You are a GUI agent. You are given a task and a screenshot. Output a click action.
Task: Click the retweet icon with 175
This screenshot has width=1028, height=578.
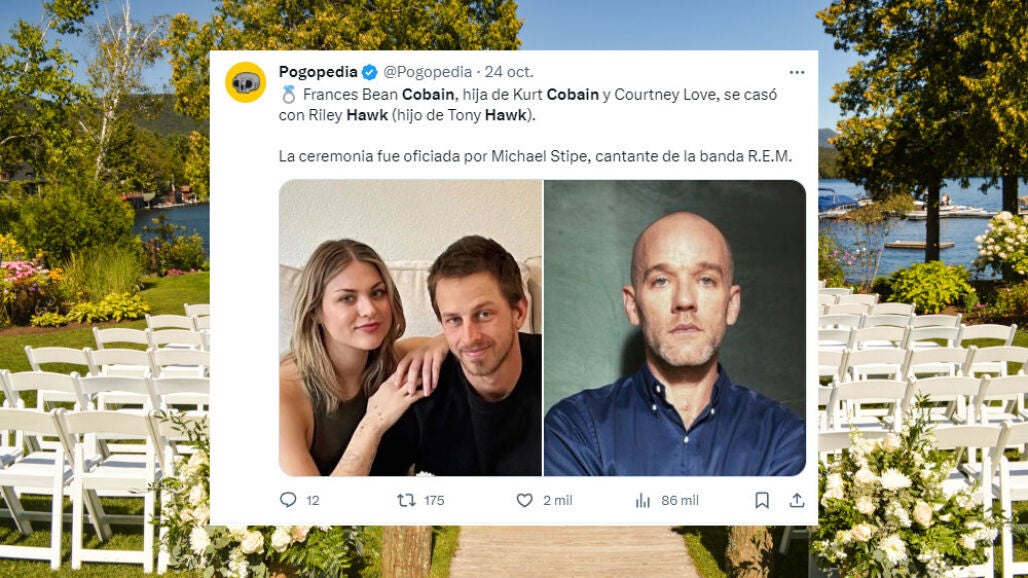tap(406, 501)
